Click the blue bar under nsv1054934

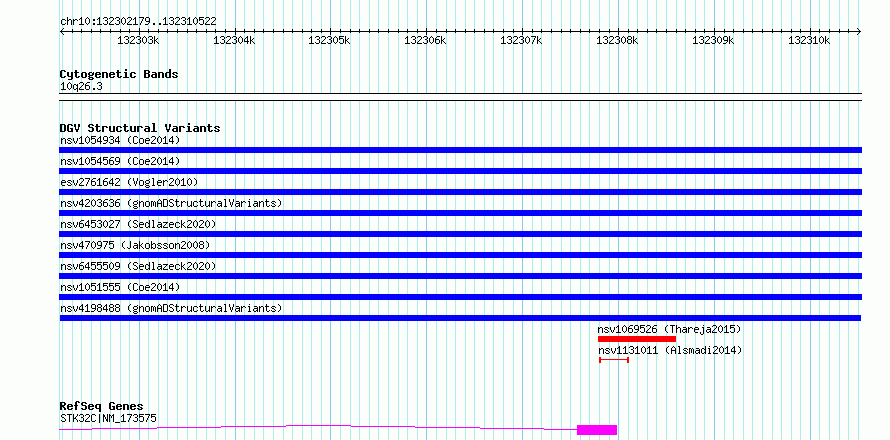click(460, 150)
